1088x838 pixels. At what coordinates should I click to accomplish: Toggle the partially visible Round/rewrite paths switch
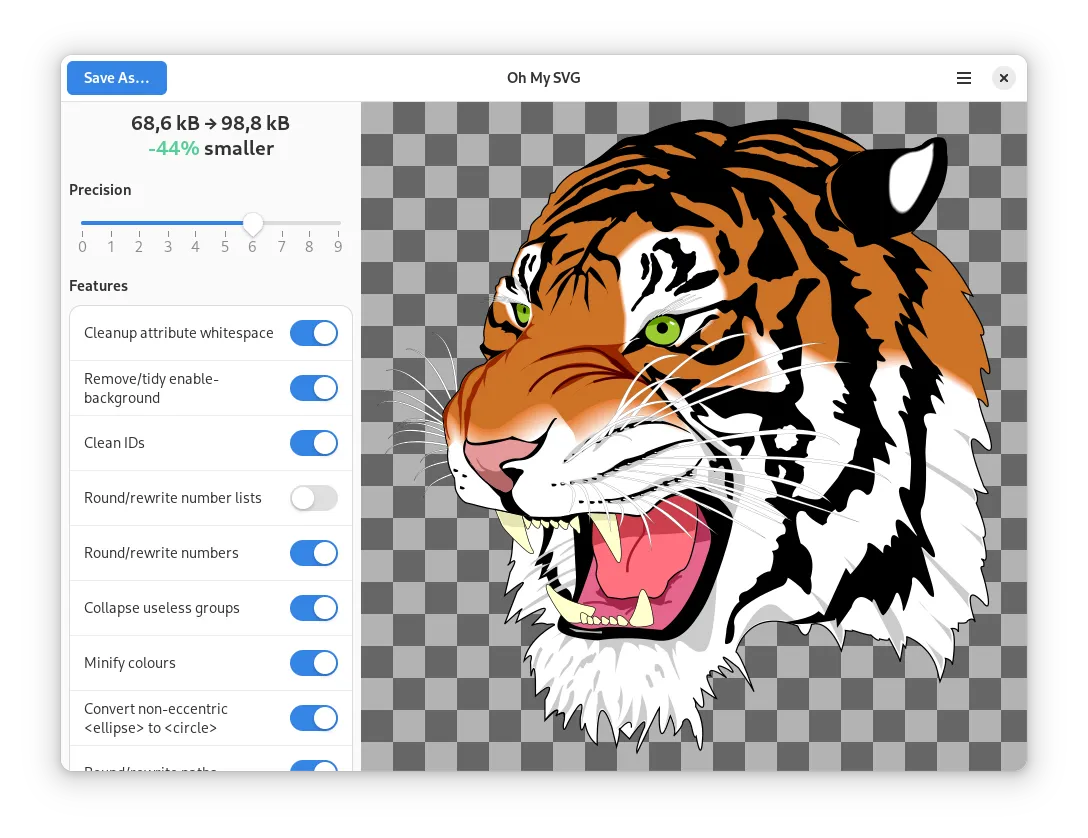click(x=314, y=766)
